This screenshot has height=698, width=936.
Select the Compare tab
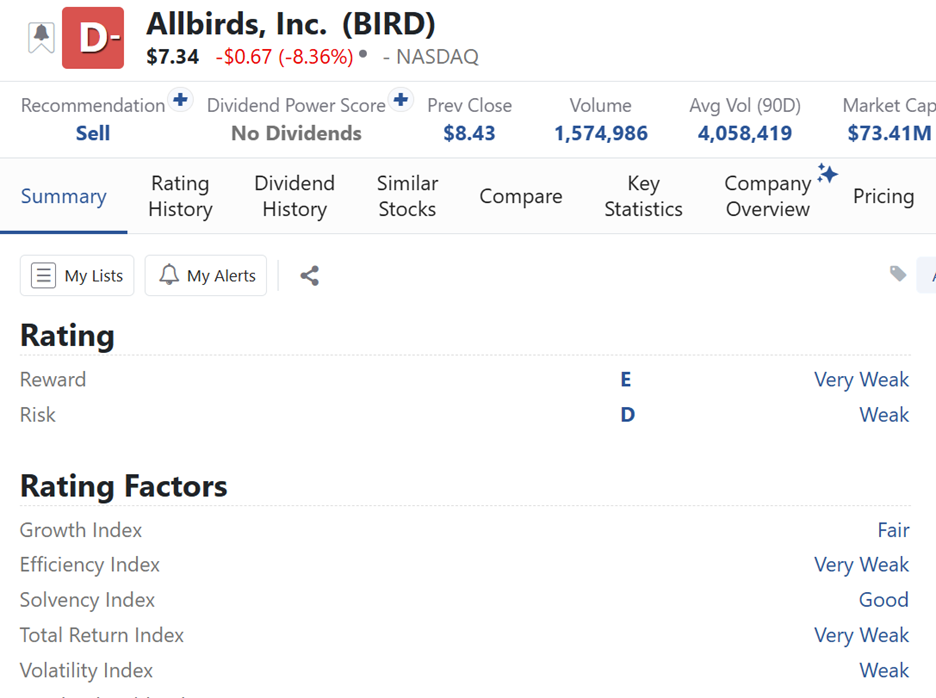click(520, 196)
